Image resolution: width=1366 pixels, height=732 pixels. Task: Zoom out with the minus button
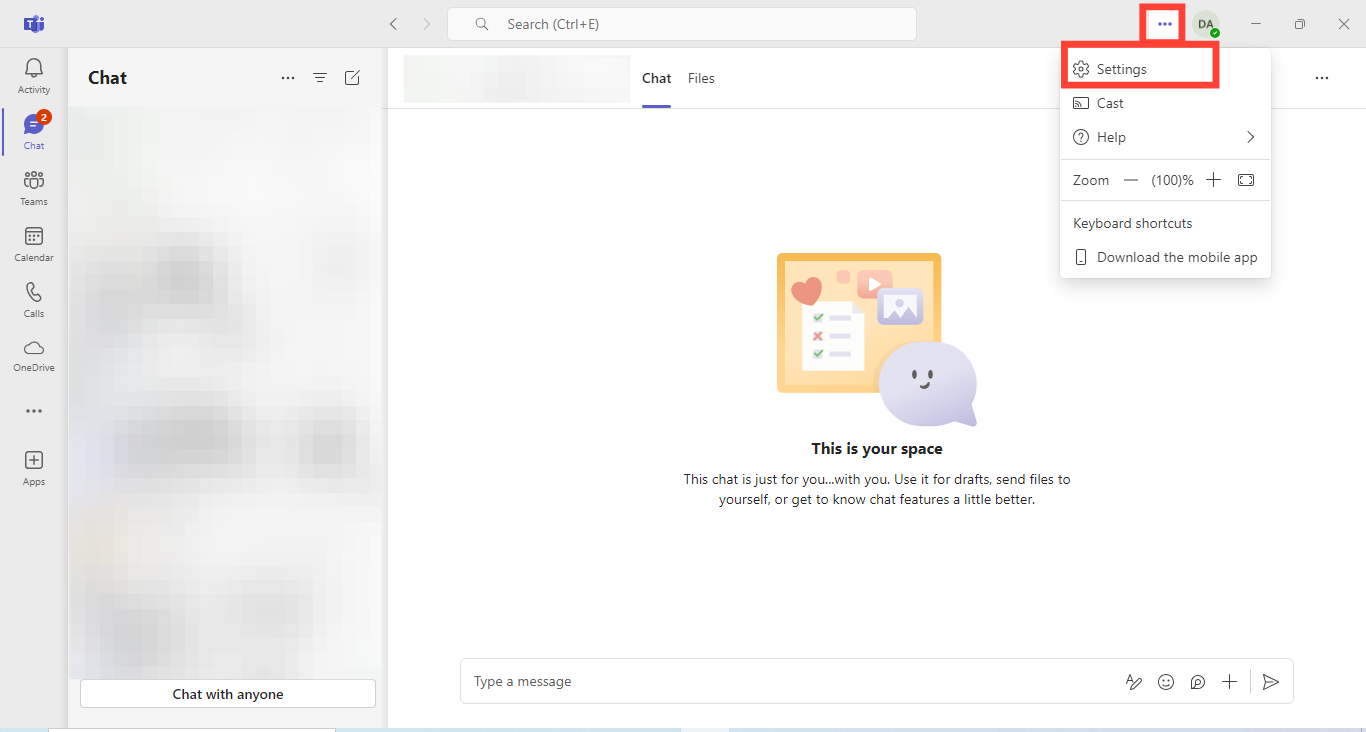tap(1131, 180)
